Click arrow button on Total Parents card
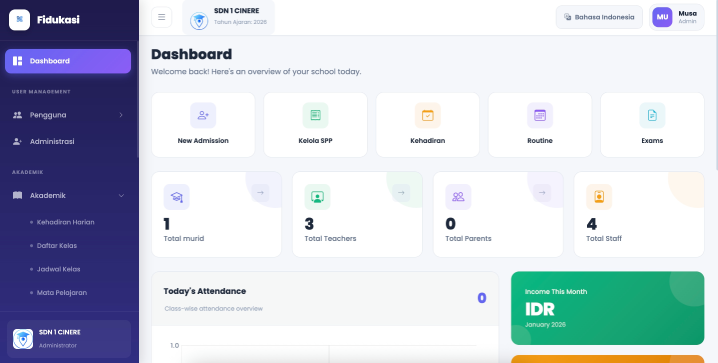718x363 pixels. tap(542, 193)
